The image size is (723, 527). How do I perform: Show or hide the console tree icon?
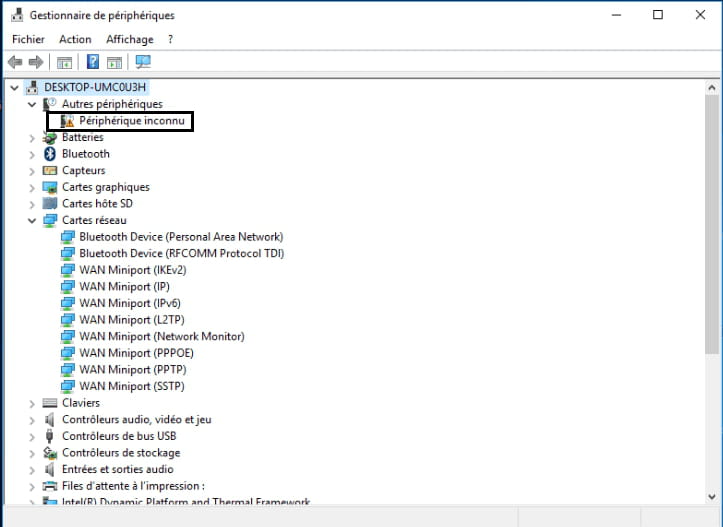(65, 62)
